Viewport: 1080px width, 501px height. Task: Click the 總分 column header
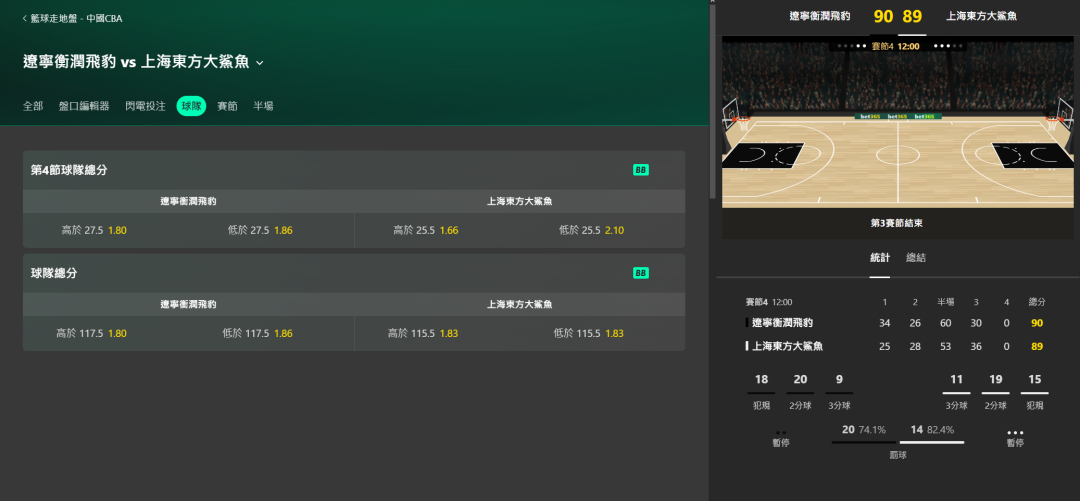point(1037,302)
